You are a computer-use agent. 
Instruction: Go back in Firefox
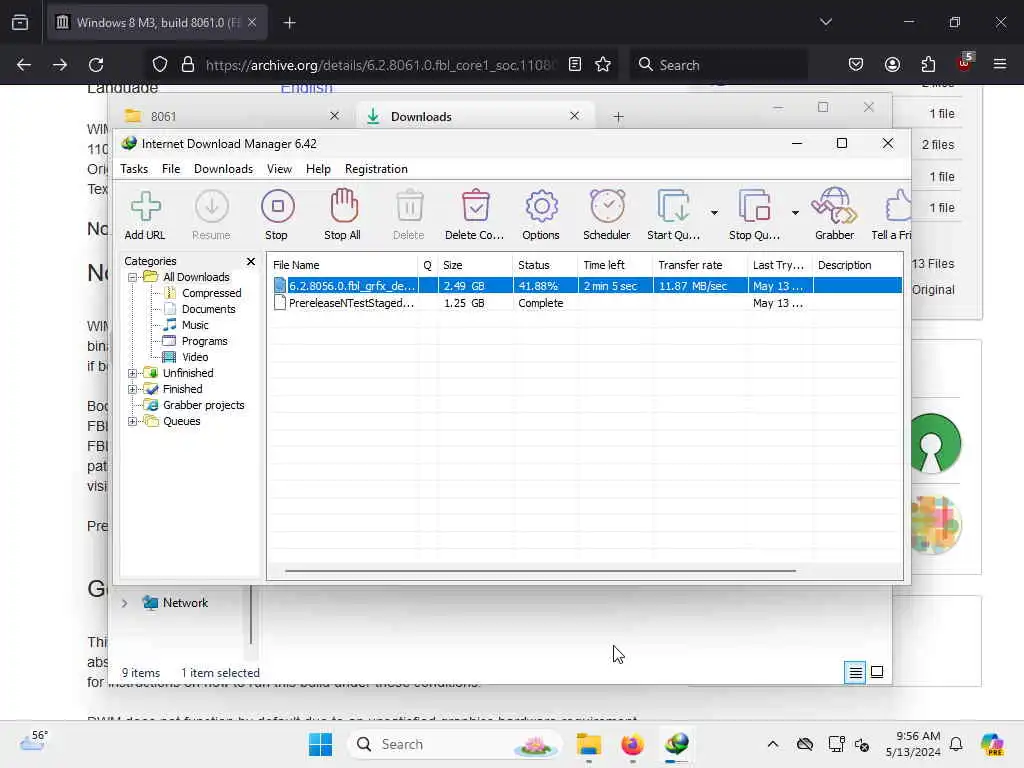[24, 65]
